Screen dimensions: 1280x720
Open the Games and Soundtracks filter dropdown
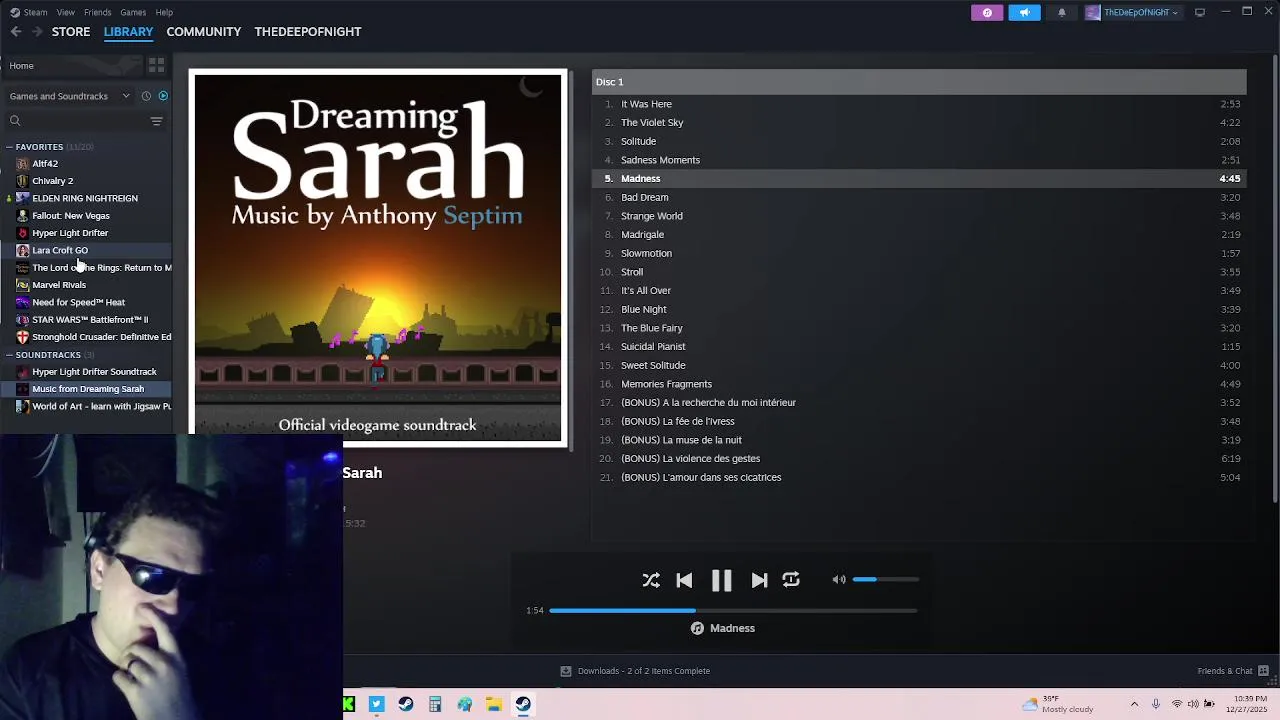[69, 96]
